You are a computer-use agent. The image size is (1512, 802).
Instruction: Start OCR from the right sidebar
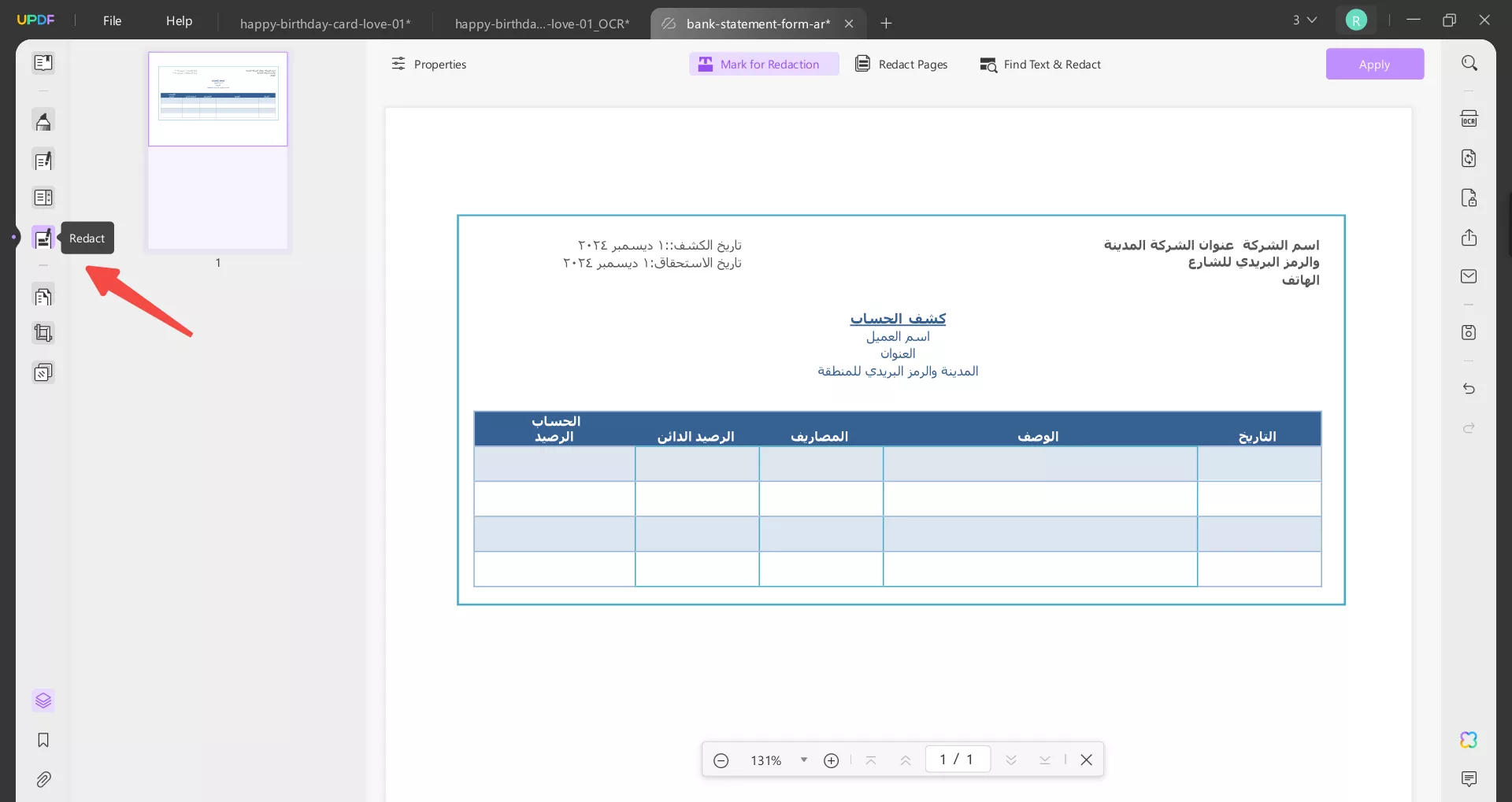(1469, 118)
